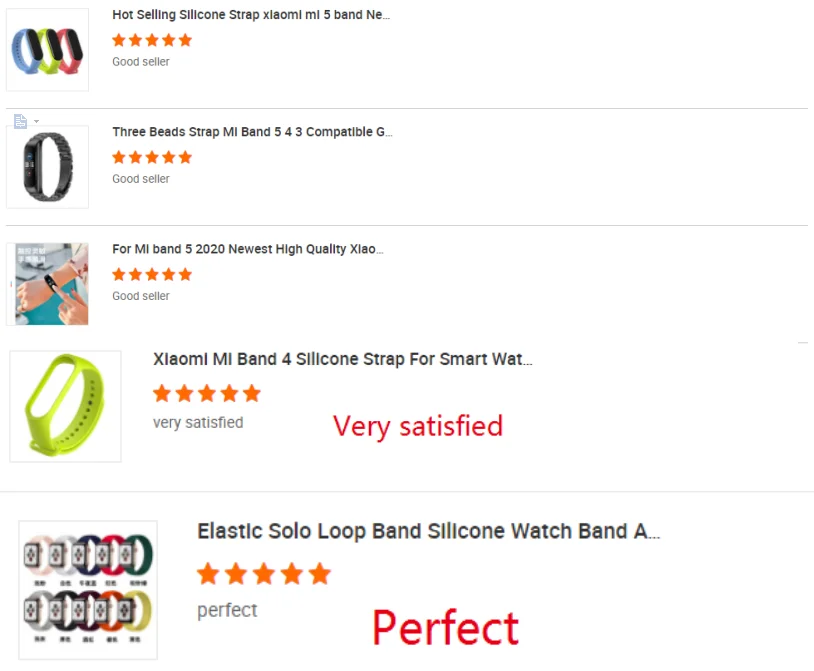Screen dimensions: 814x671
Task: Select the green Xiaomi Mi Band 4 strap image
Action: (x=65, y=406)
